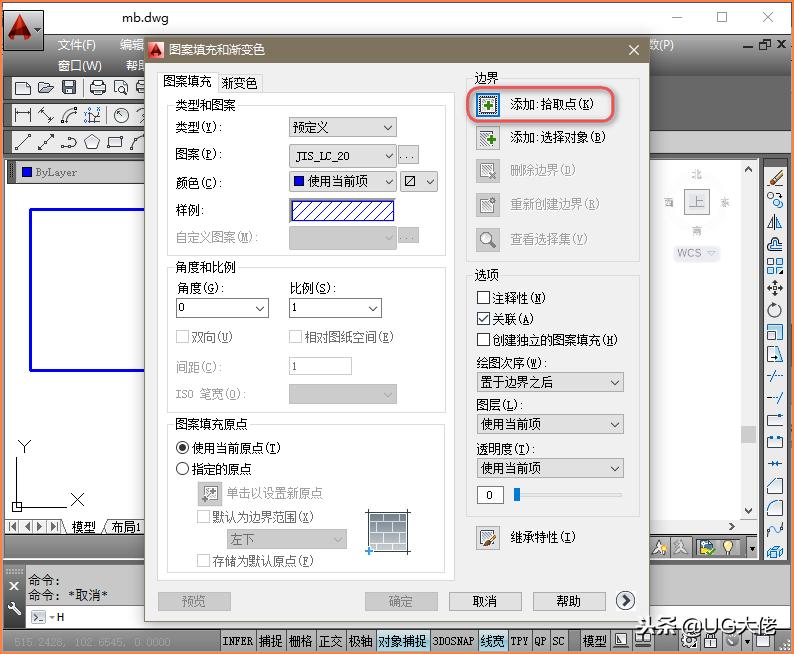Select Specified origin radio button

(x=182, y=469)
